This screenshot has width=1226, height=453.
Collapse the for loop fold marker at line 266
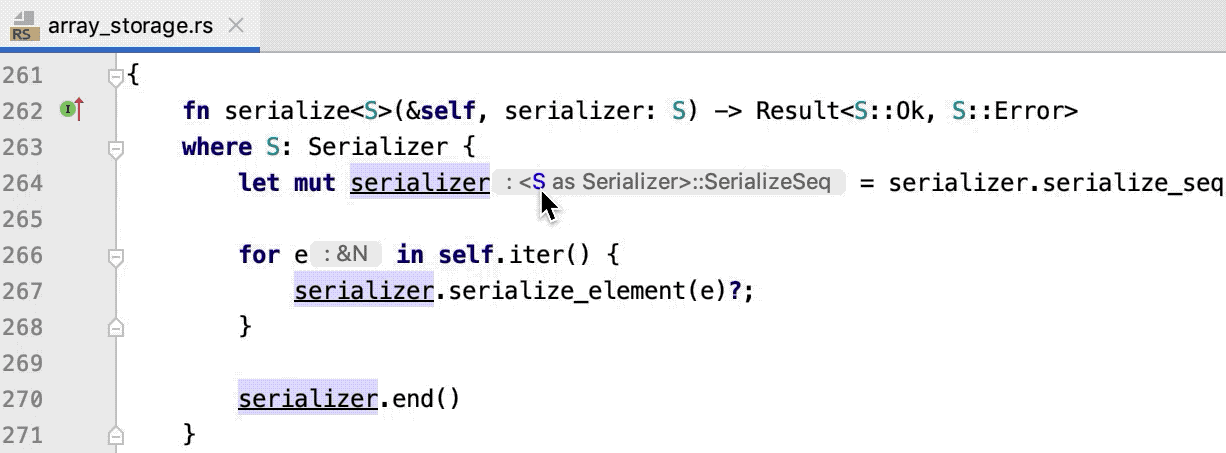[x=116, y=255]
